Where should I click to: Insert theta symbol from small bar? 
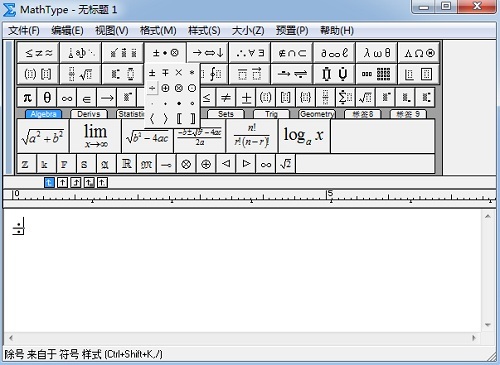(x=47, y=98)
